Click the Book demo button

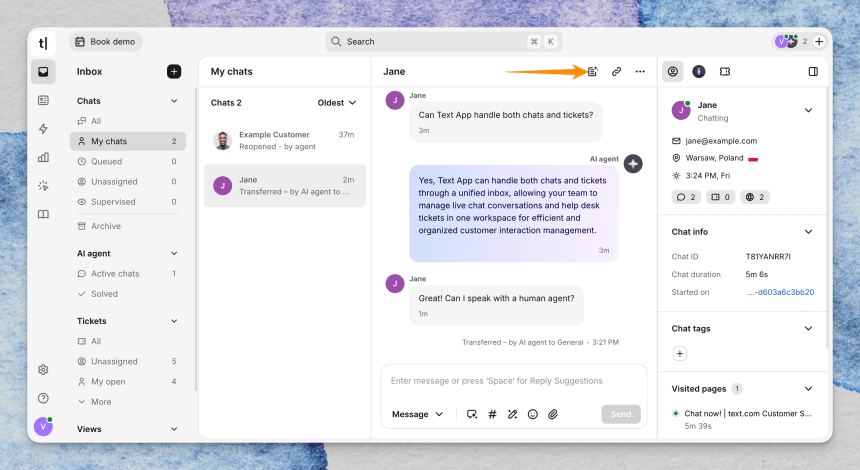[x=105, y=42]
